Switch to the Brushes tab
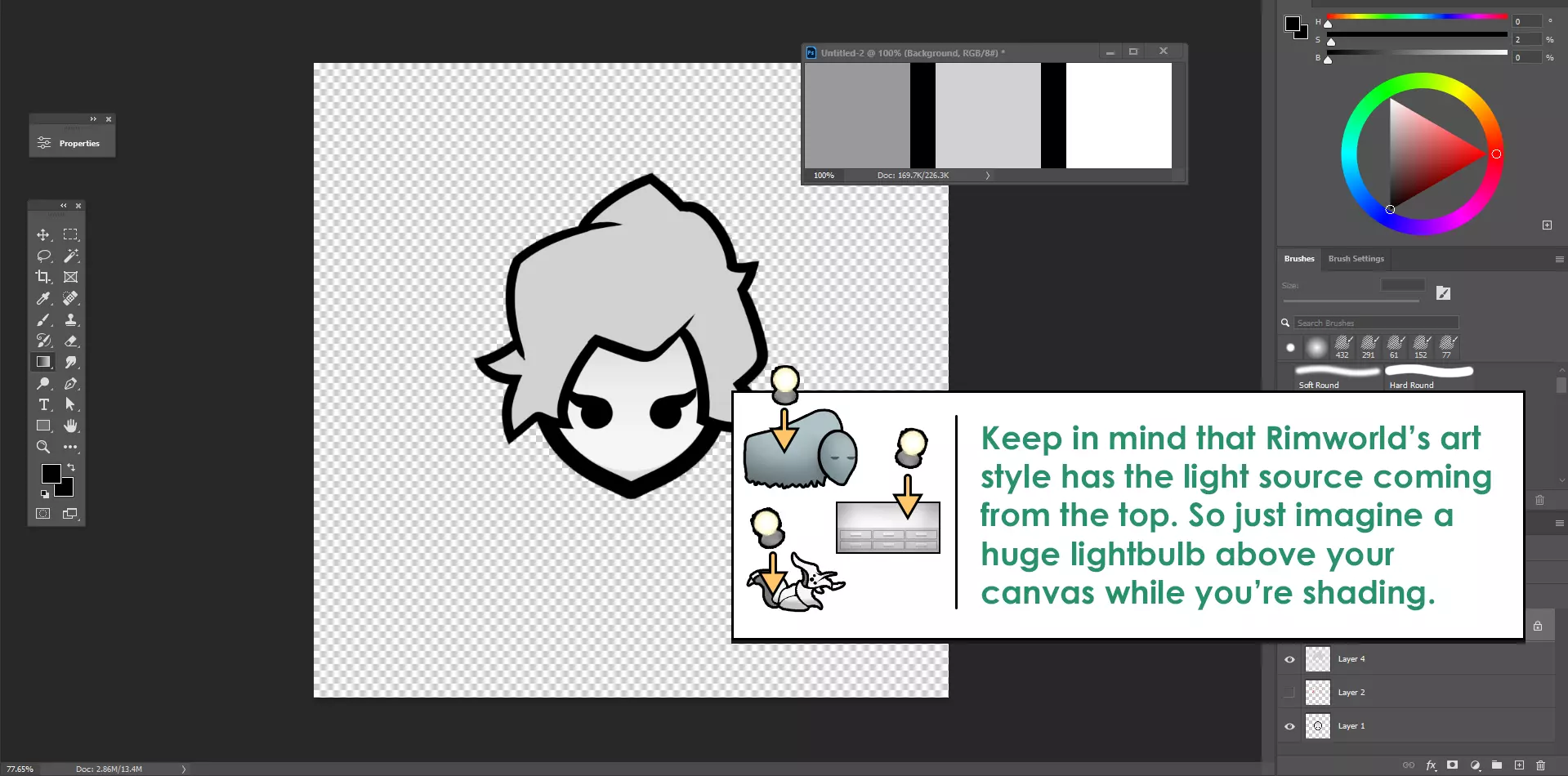1568x776 pixels. 1299,259
